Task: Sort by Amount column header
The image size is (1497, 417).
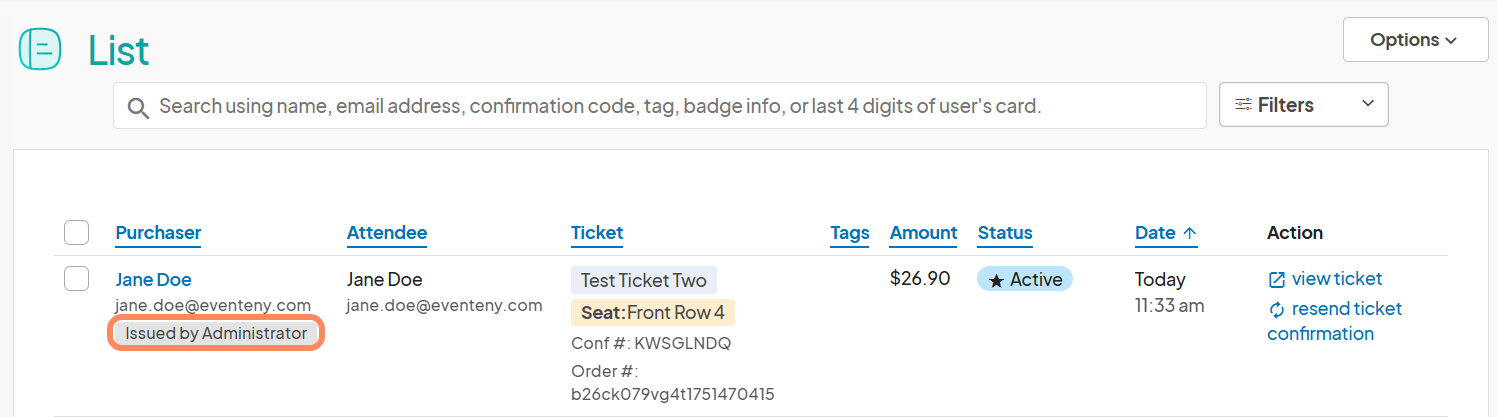Action: (924, 233)
